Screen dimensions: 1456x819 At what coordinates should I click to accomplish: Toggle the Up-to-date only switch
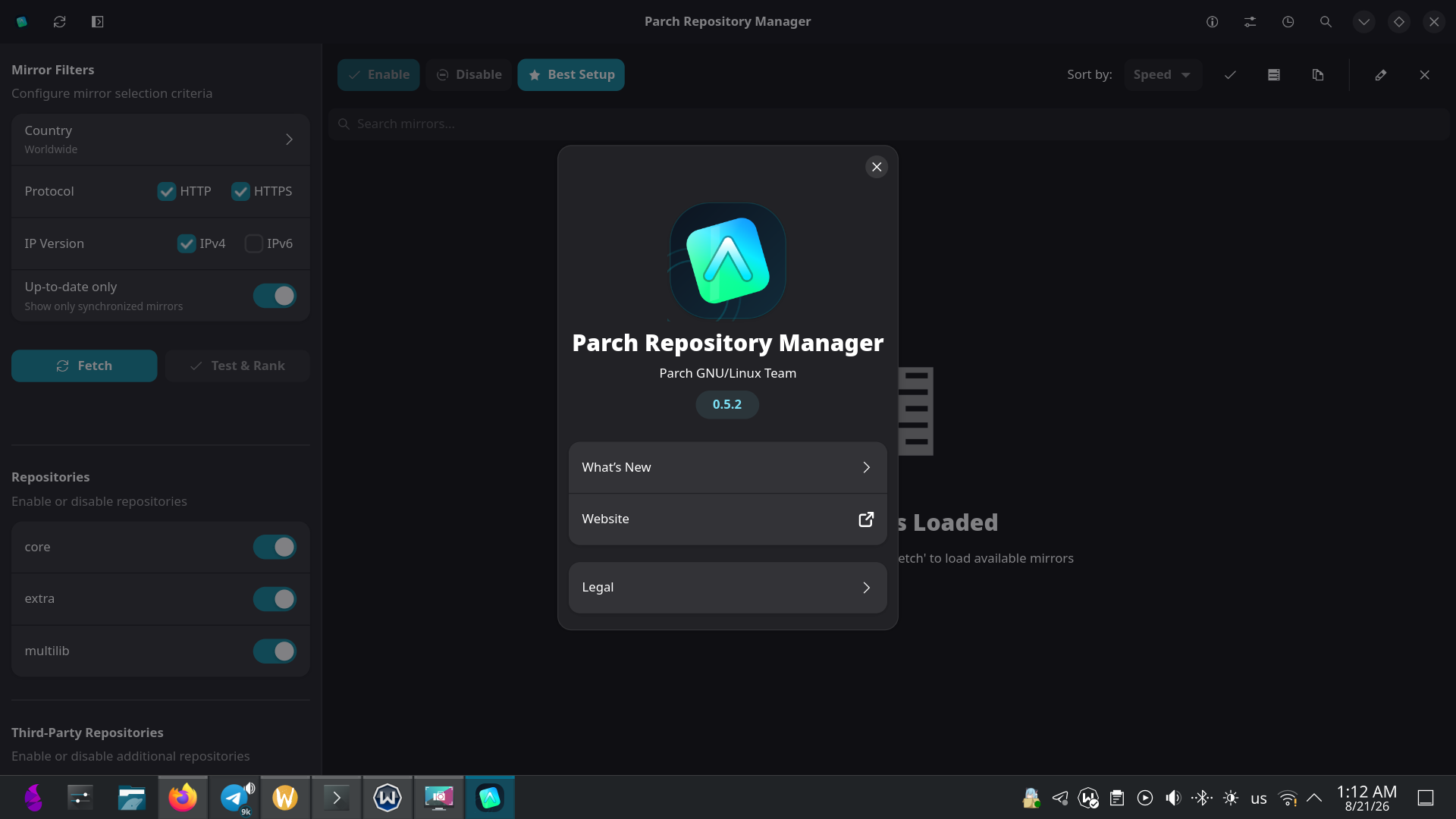coord(275,296)
